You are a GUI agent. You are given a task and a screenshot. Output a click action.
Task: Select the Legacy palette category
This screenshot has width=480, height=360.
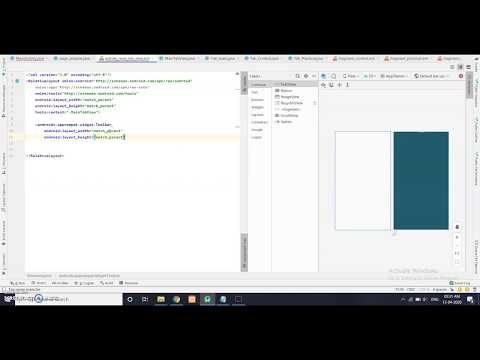point(257,137)
